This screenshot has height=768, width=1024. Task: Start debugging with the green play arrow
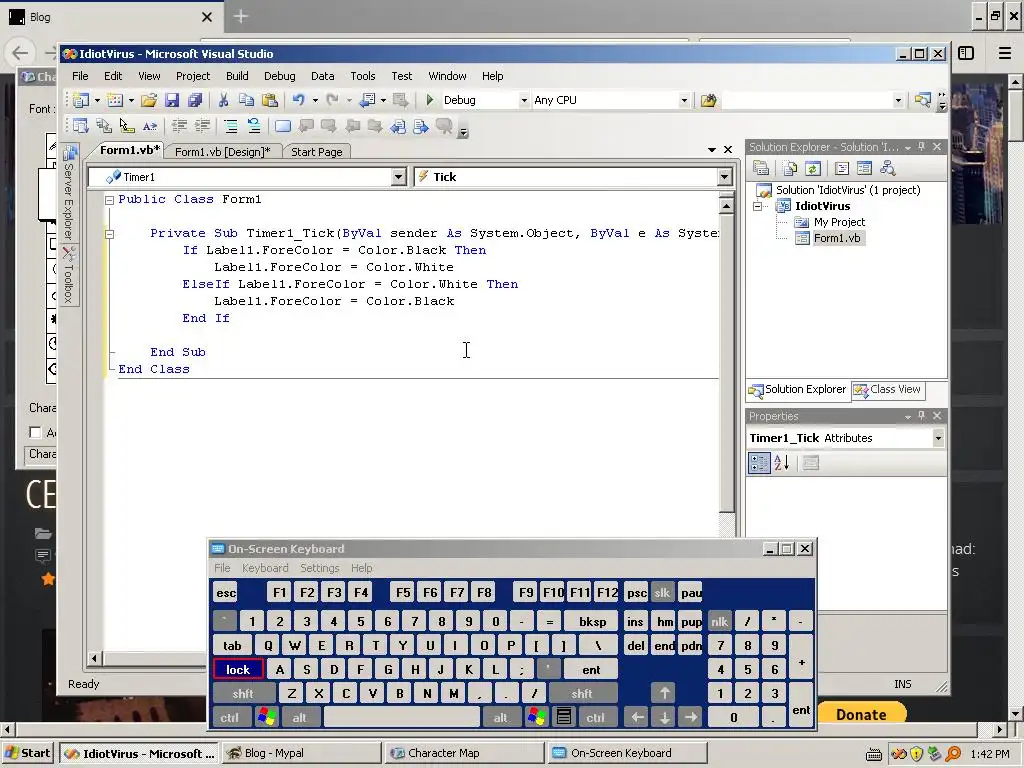click(x=430, y=100)
